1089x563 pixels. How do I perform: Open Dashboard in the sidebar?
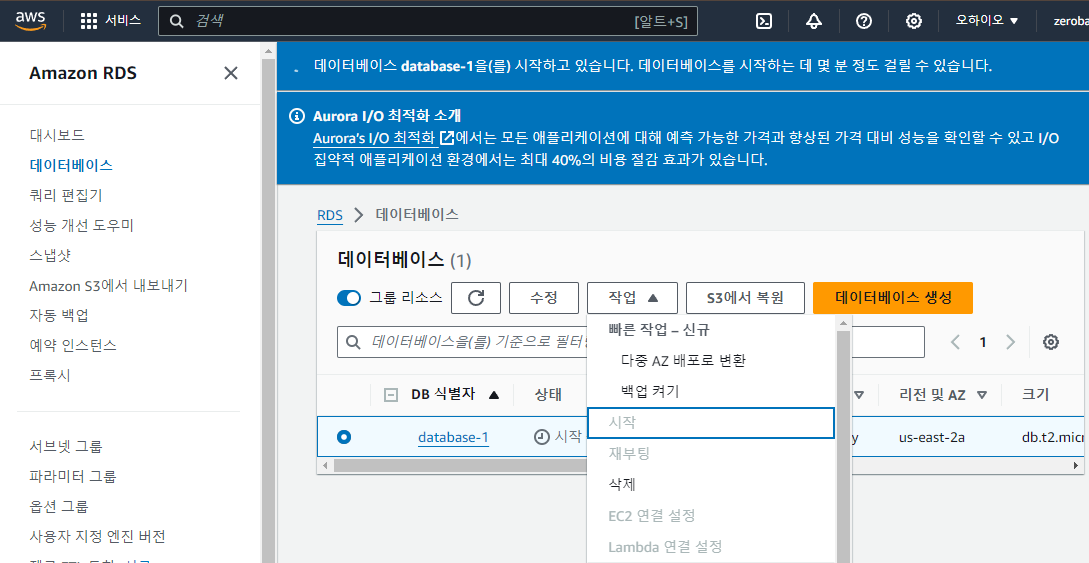[57, 135]
